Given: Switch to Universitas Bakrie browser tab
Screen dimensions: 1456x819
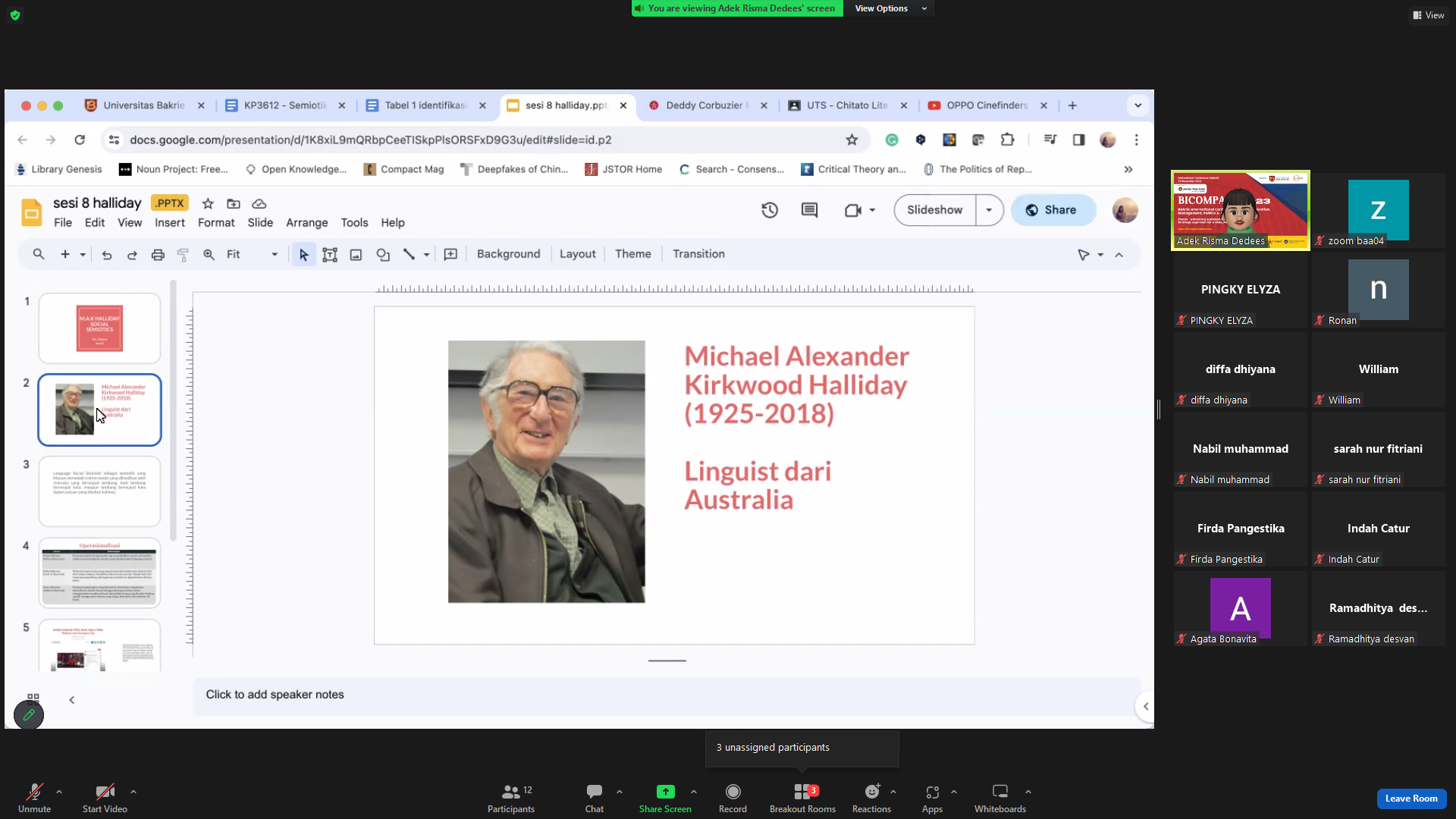Looking at the screenshot, I should (144, 105).
